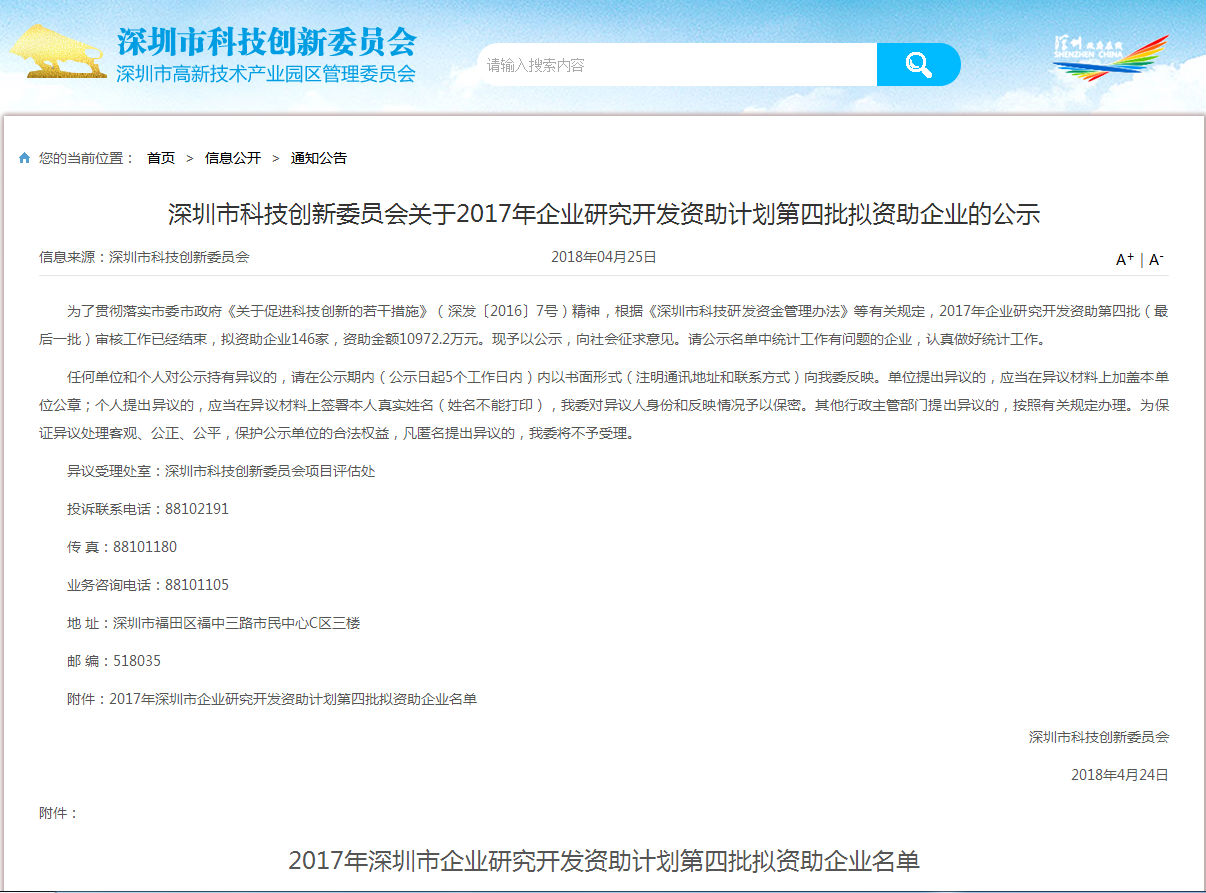This screenshot has height=893, width=1206.
Task: Click inside the 请输入搜索内容 search box
Action: click(x=650, y=63)
